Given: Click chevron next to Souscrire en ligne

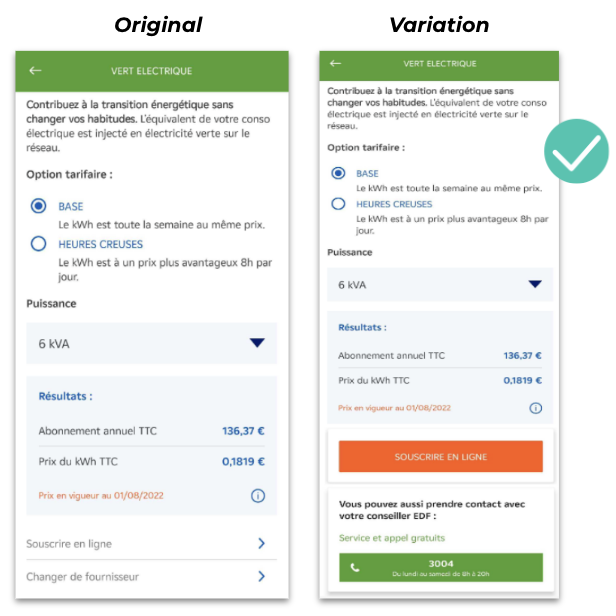Looking at the screenshot, I should pyautogui.click(x=261, y=544).
